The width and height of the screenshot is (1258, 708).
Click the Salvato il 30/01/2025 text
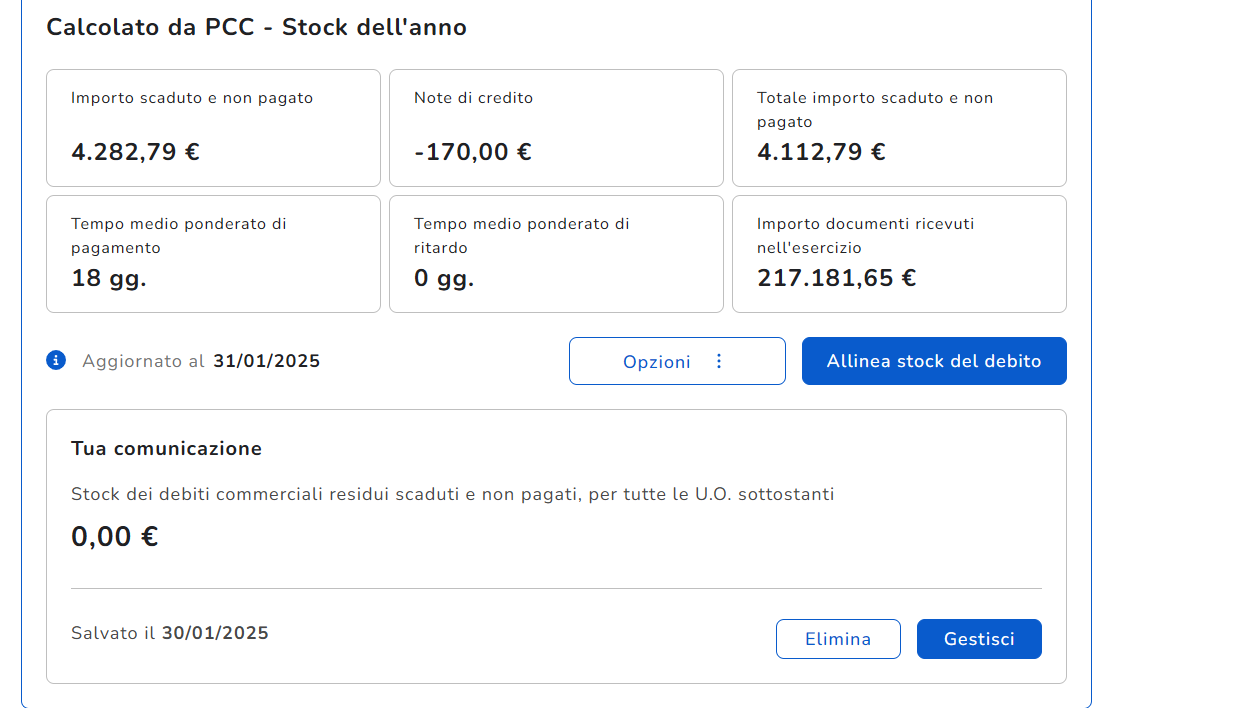pyautogui.click(x=169, y=633)
